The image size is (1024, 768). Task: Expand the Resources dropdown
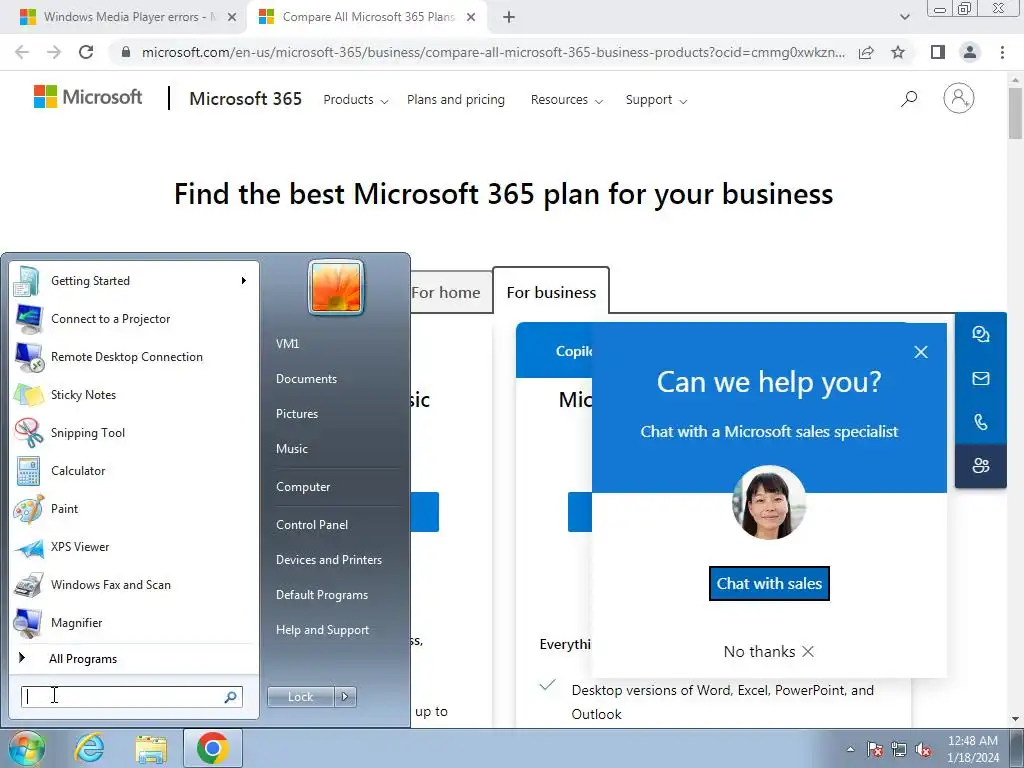(x=566, y=100)
